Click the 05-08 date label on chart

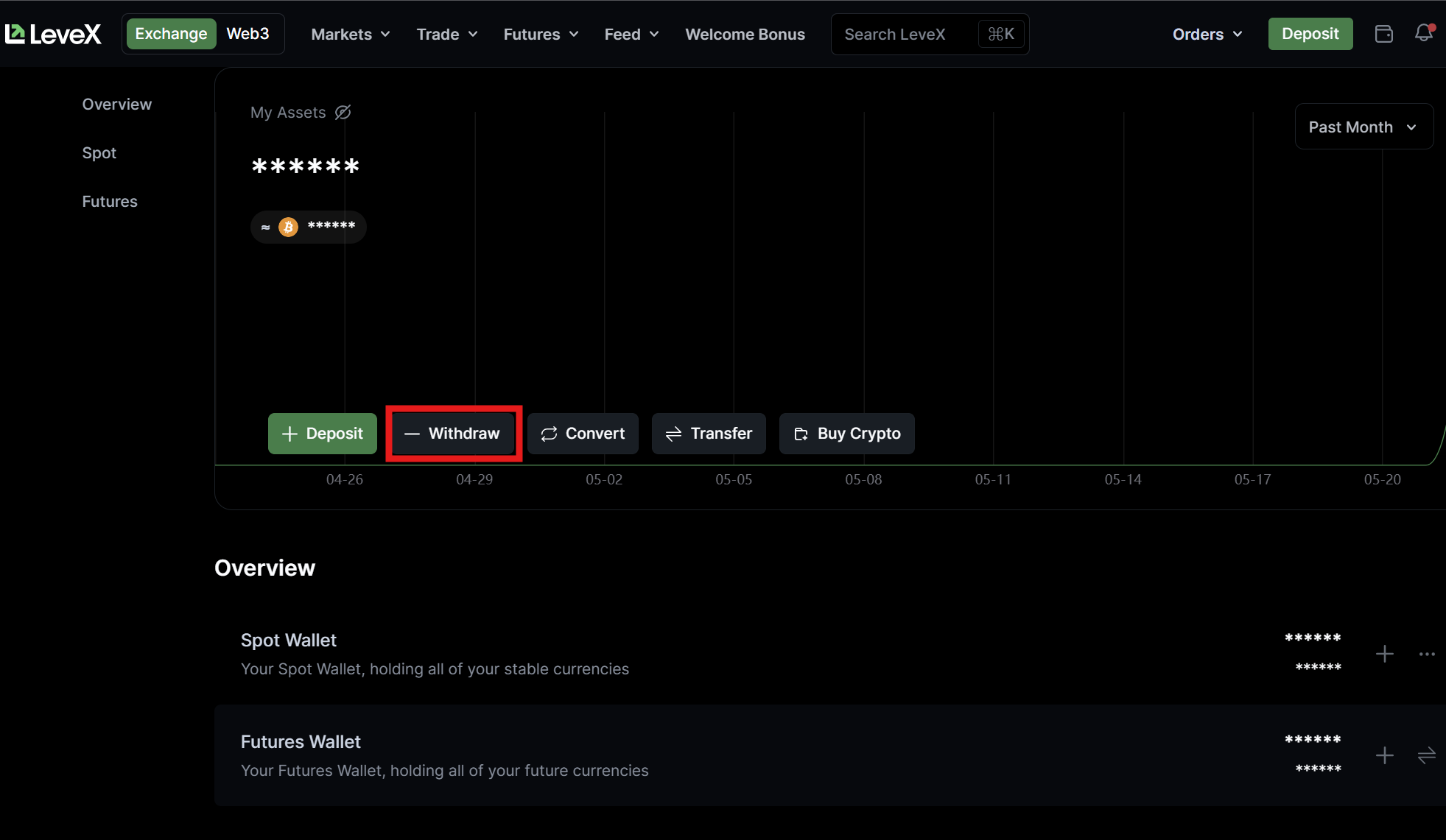pyautogui.click(x=863, y=480)
